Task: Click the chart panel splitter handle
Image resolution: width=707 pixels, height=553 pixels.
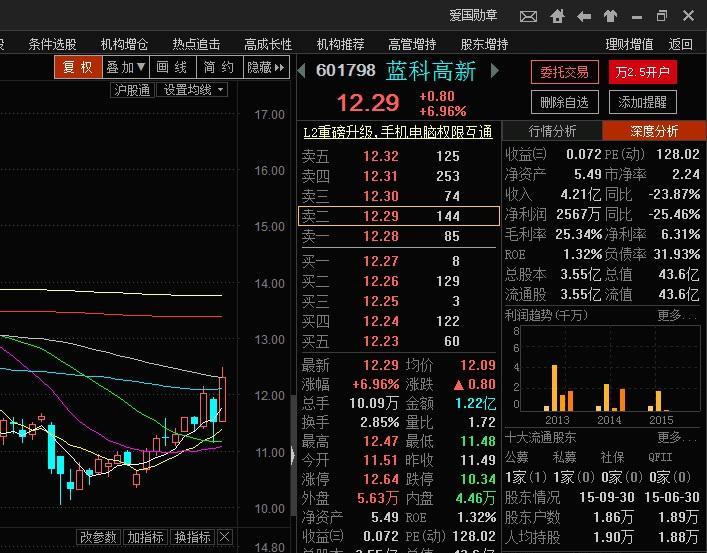Action: pyautogui.click(x=293, y=455)
